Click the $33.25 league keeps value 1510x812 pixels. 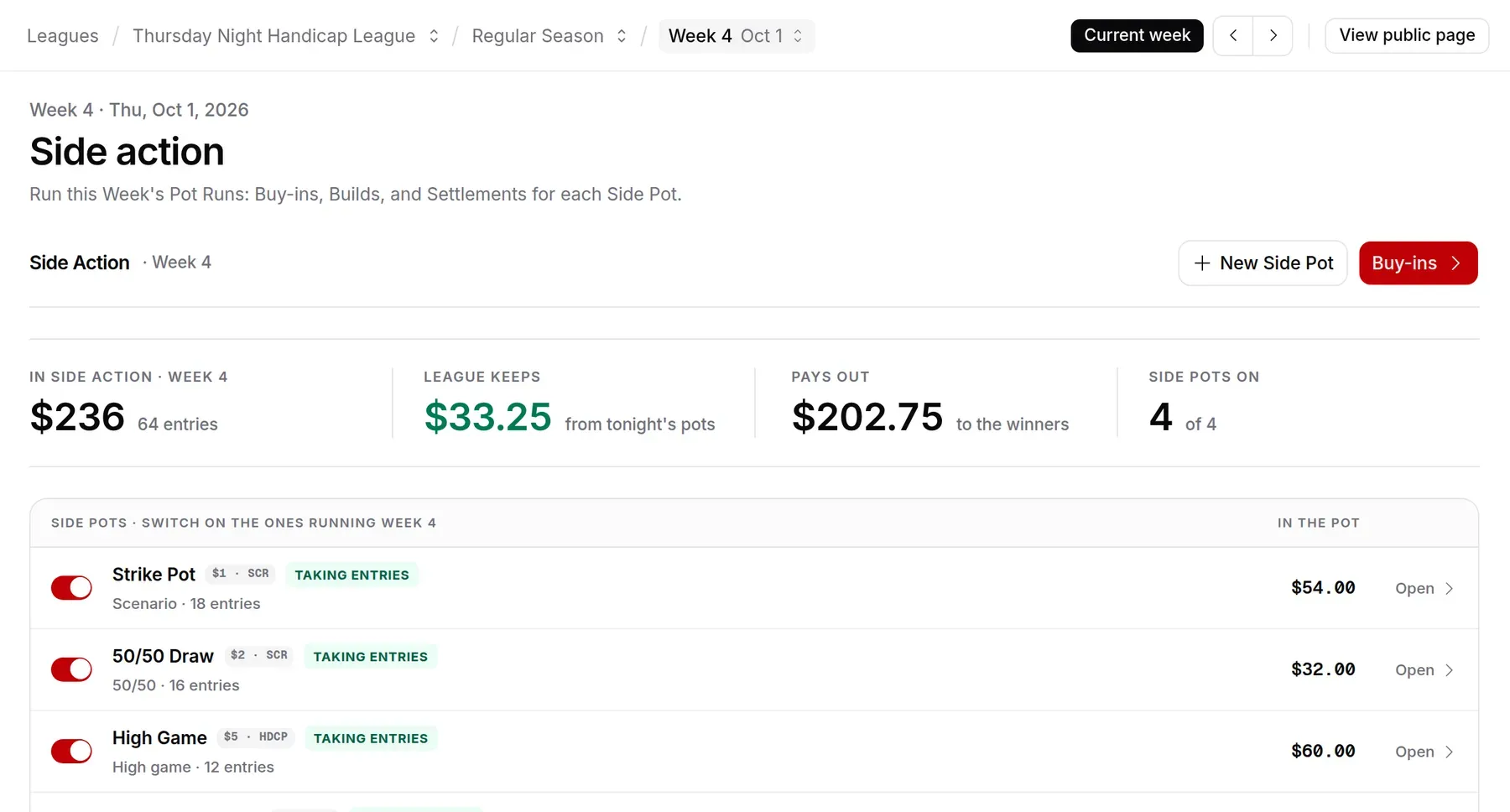pos(487,417)
